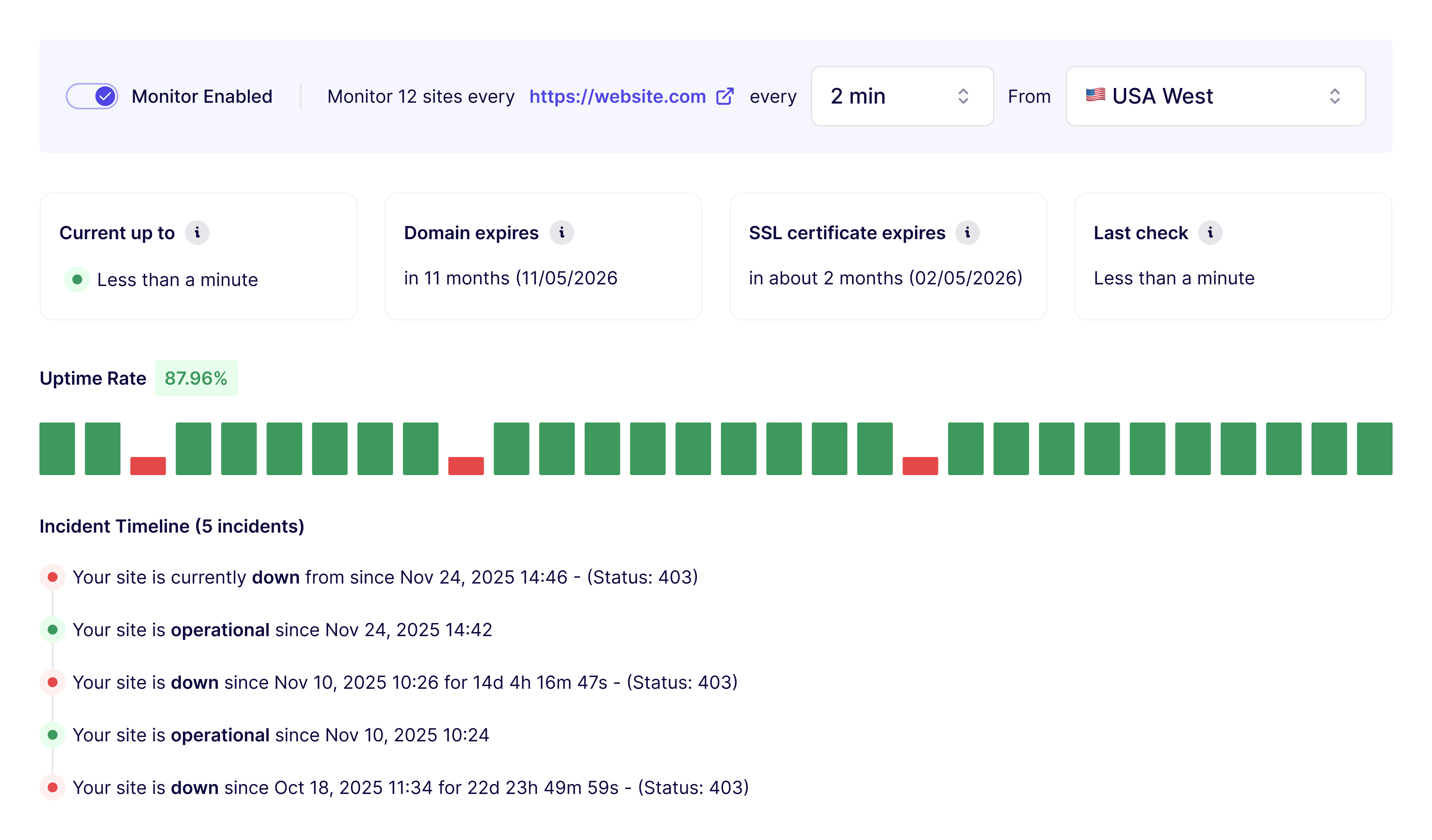Open website.com via the external link icon
1432x840 pixels.
[x=725, y=96]
